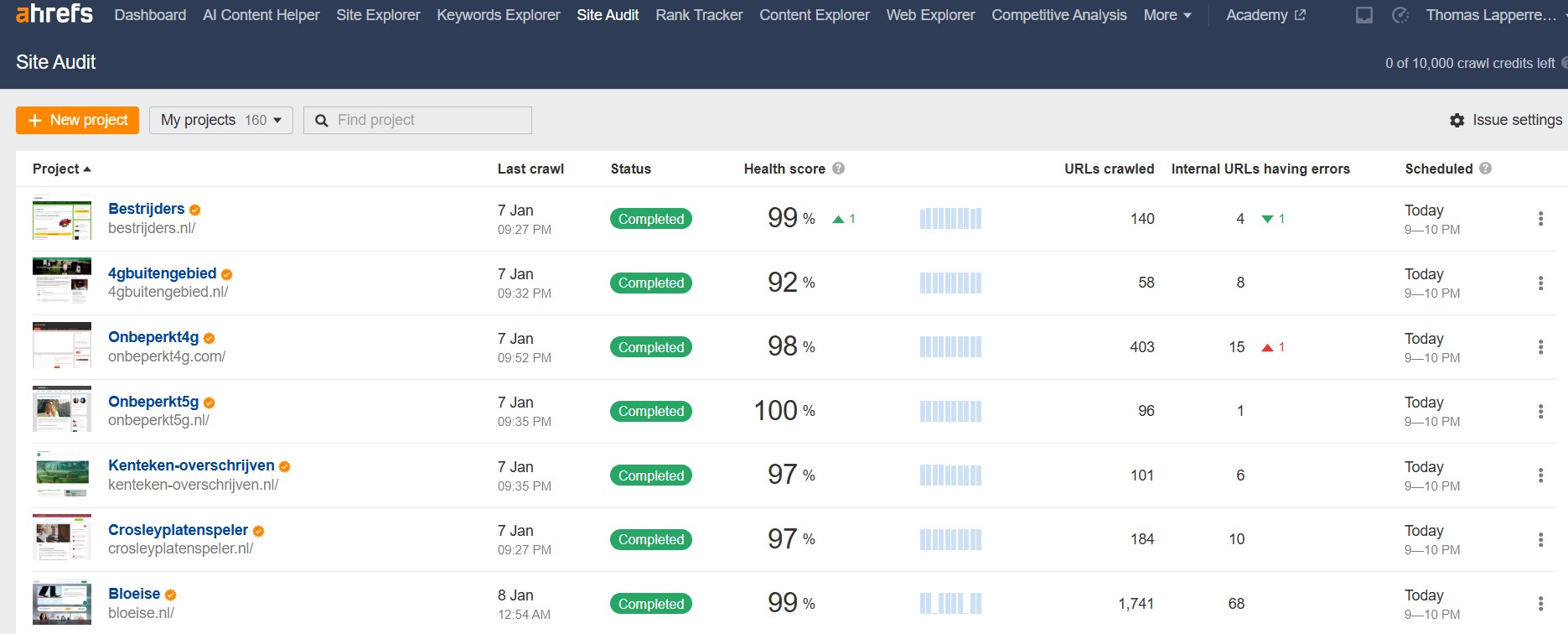Click verified badge next to Bloeise

click(x=170, y=595)
